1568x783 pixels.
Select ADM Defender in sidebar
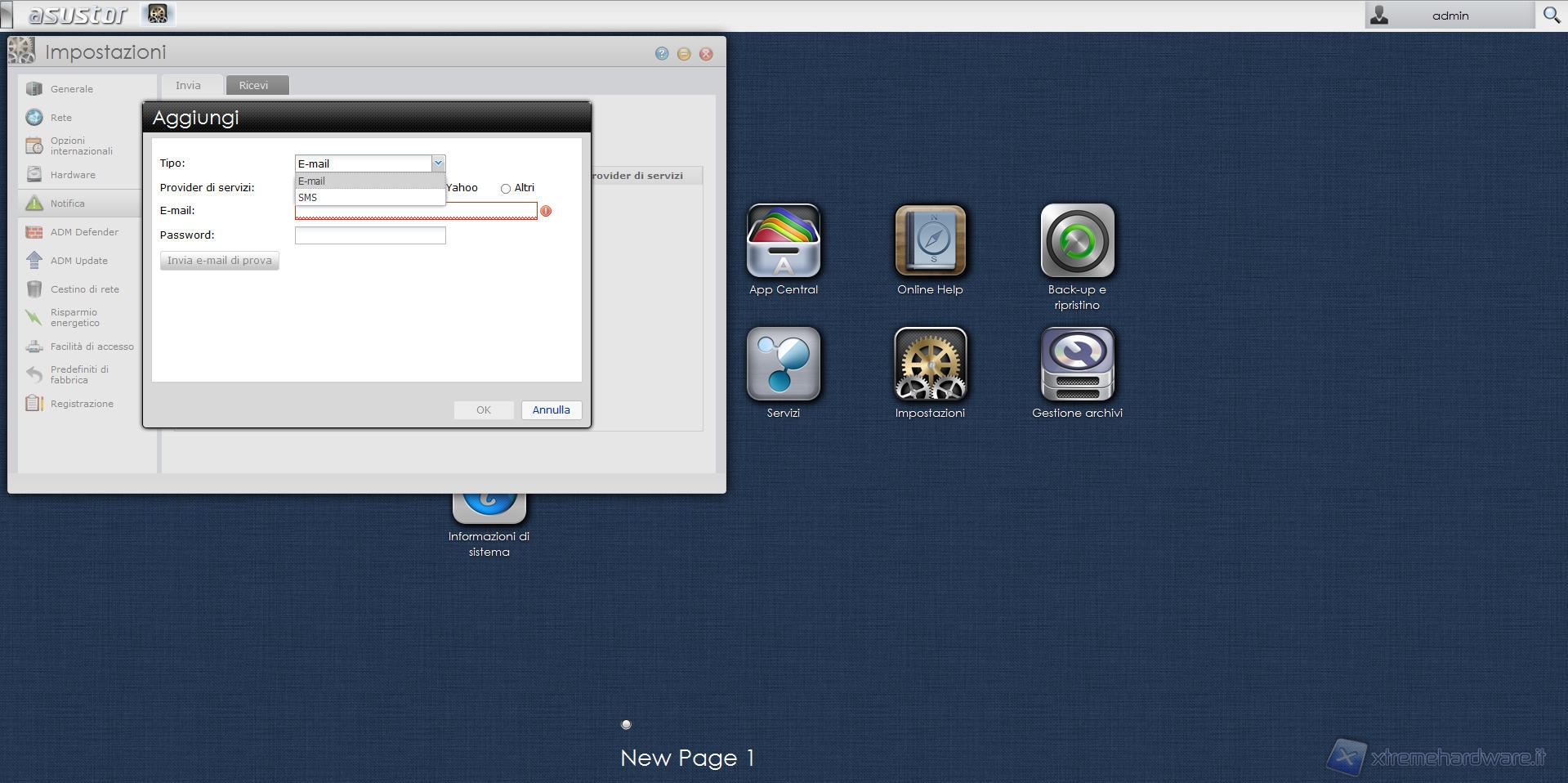[x=83, y=233]
